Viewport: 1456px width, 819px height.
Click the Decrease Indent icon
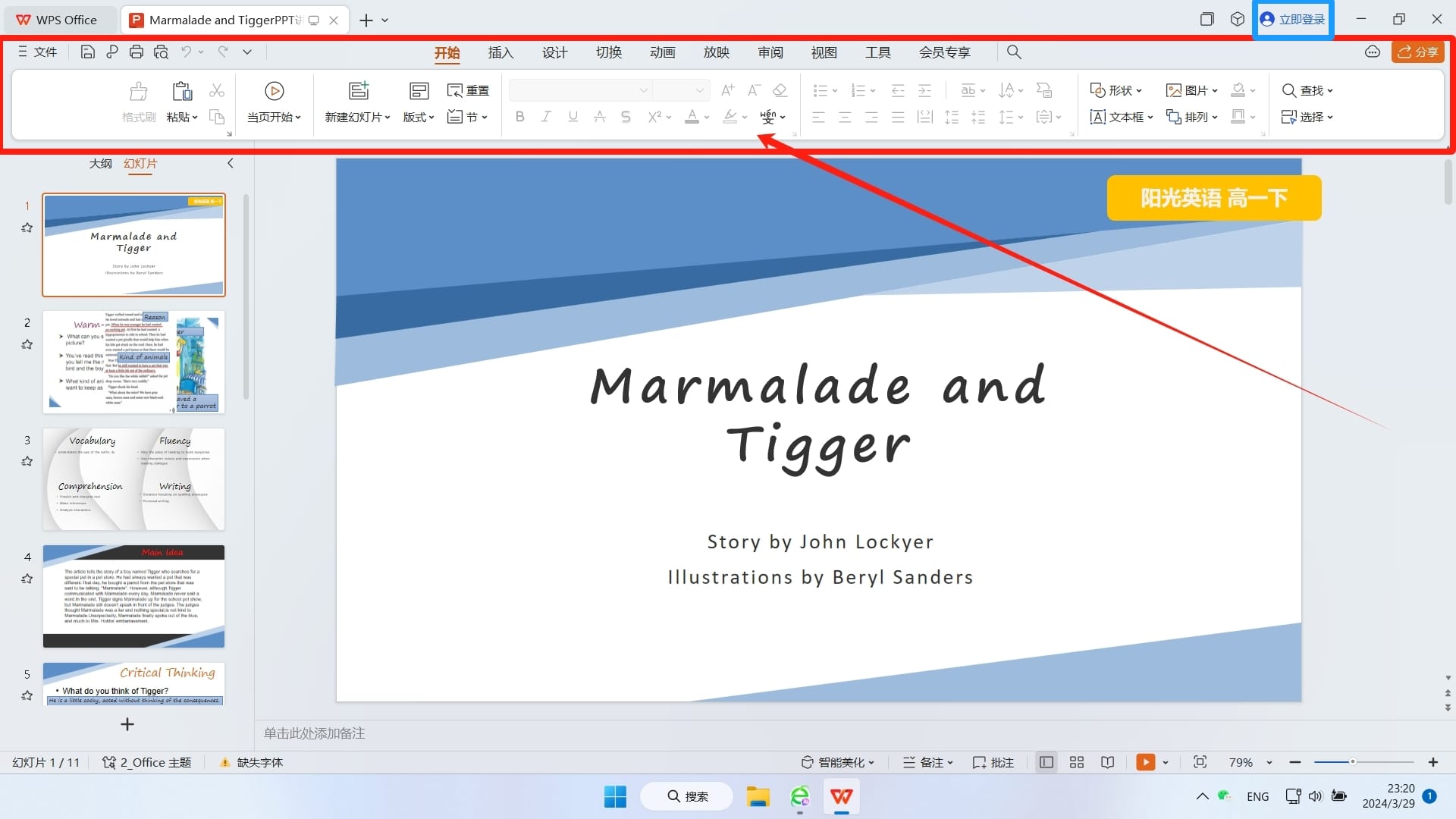pos(898,91)
